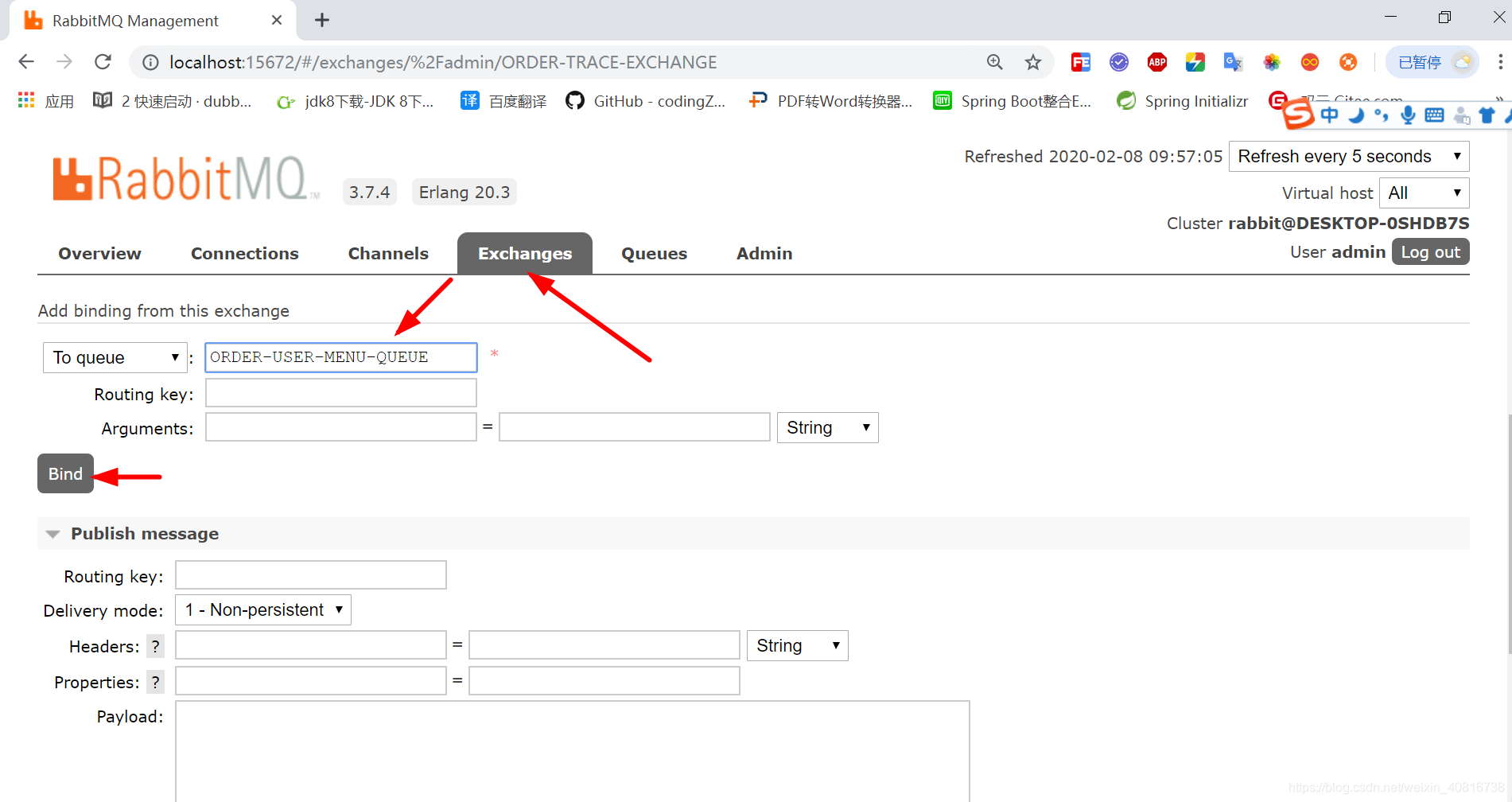The height and width of the screenshot is (802, 1512).
Task: Open the Google Translate extension
Action: (x=1233, y=62)
